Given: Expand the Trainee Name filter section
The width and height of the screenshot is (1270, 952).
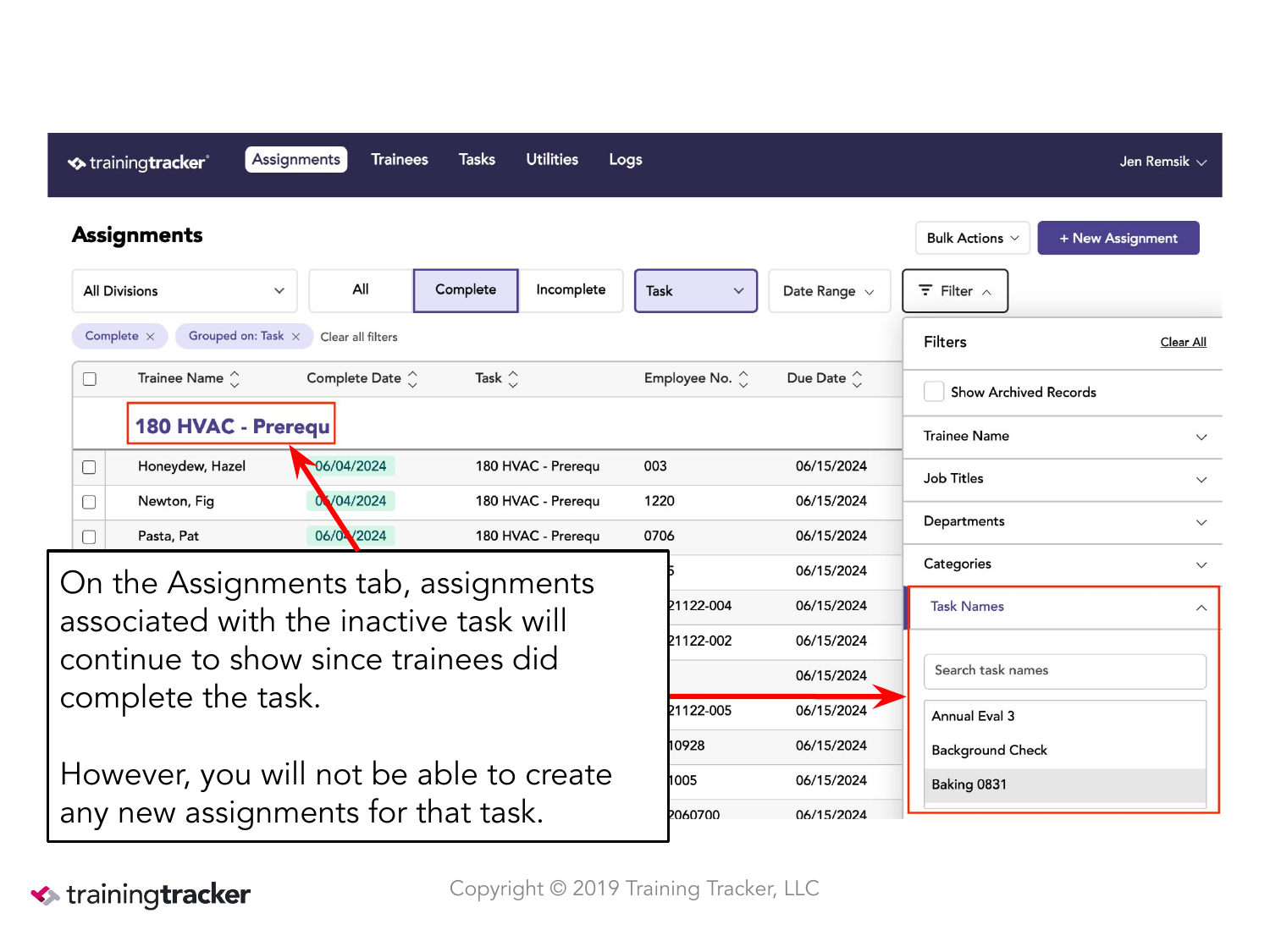Looking at the screenshot, I should [1063, 437].
